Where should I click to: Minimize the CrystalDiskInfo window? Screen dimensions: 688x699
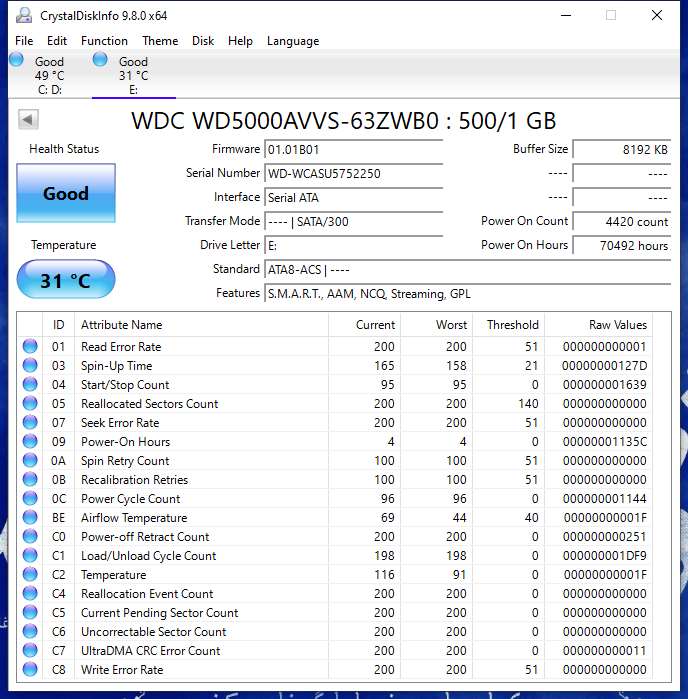[566, 16]
